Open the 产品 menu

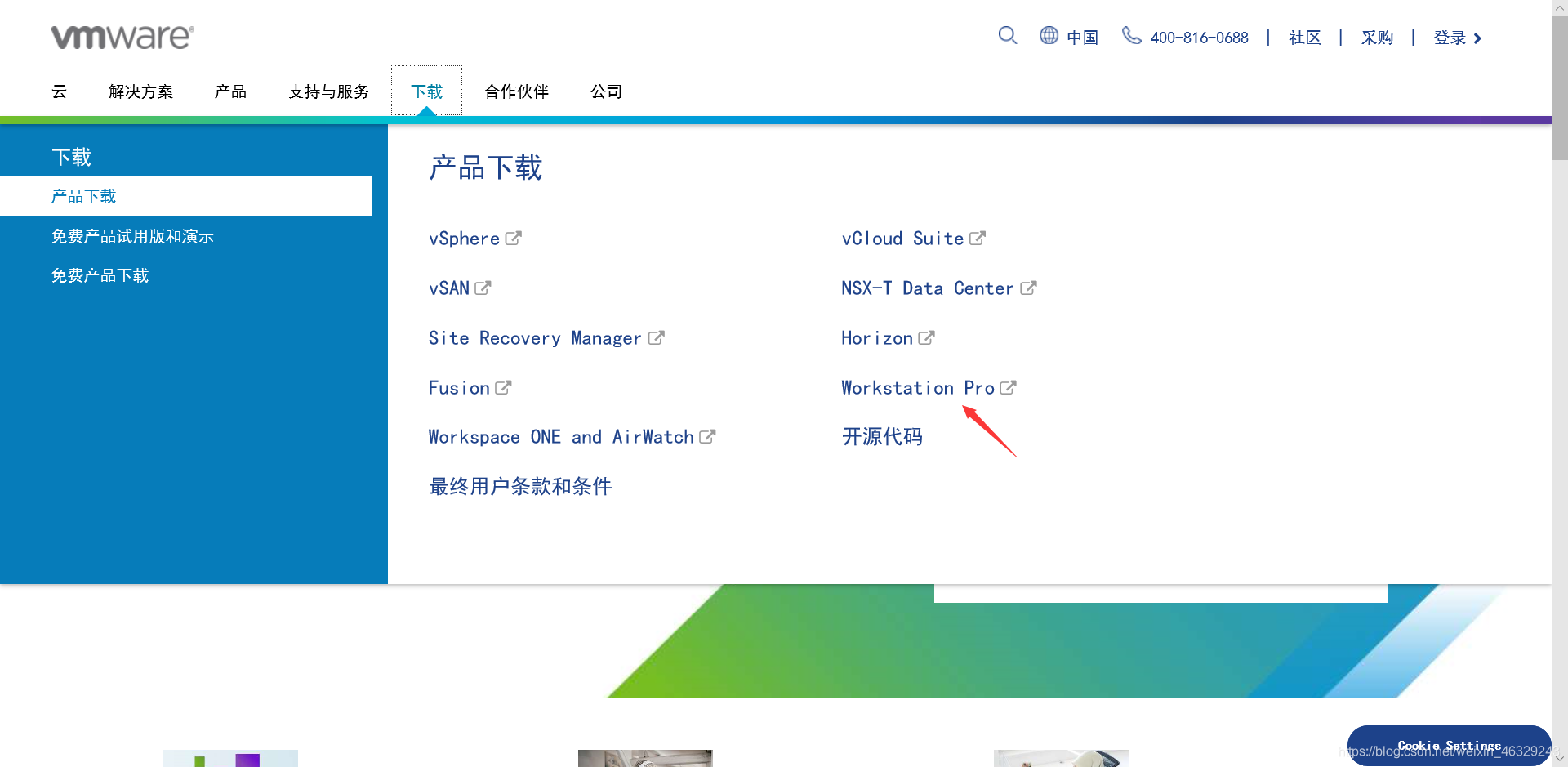(x=230, y=91)
